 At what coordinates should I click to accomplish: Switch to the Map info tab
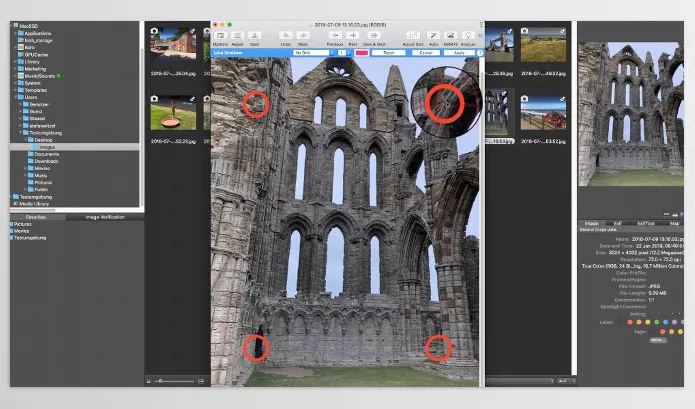pos(674,223)
